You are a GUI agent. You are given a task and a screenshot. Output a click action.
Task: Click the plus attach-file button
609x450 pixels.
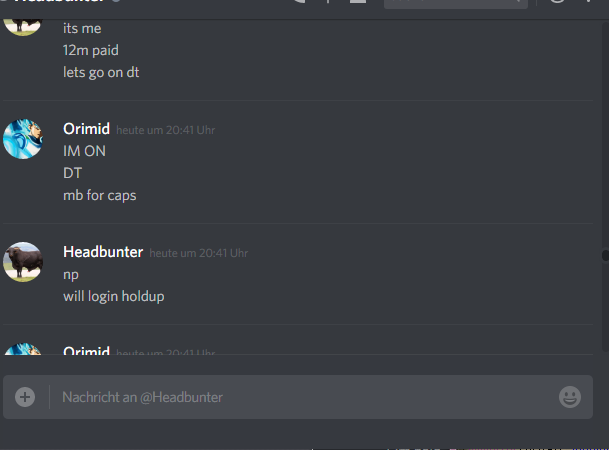(x=25, y=397)
